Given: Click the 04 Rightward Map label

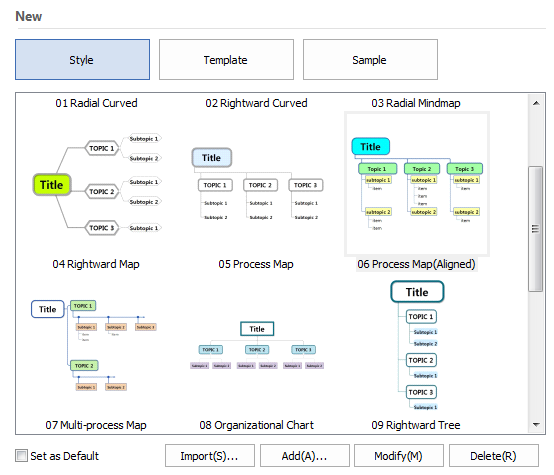Looking at the screenshot, I should (x=96, y=264).
